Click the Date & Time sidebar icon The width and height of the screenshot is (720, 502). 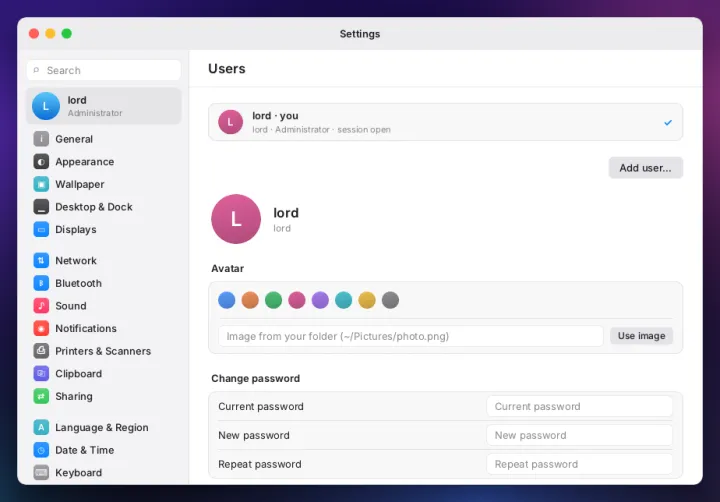pyautogui.click(x=41, y=450)
